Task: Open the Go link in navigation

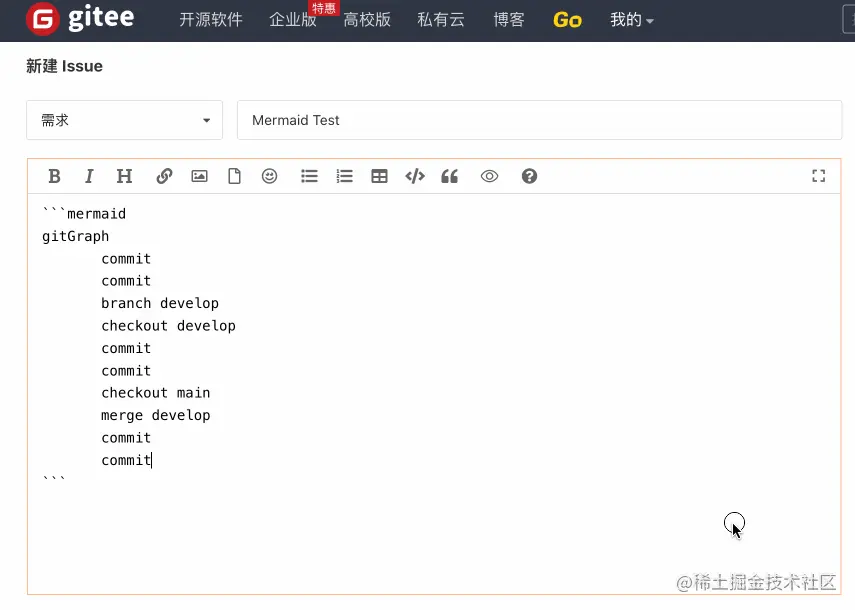Action: tap(567, 20)
